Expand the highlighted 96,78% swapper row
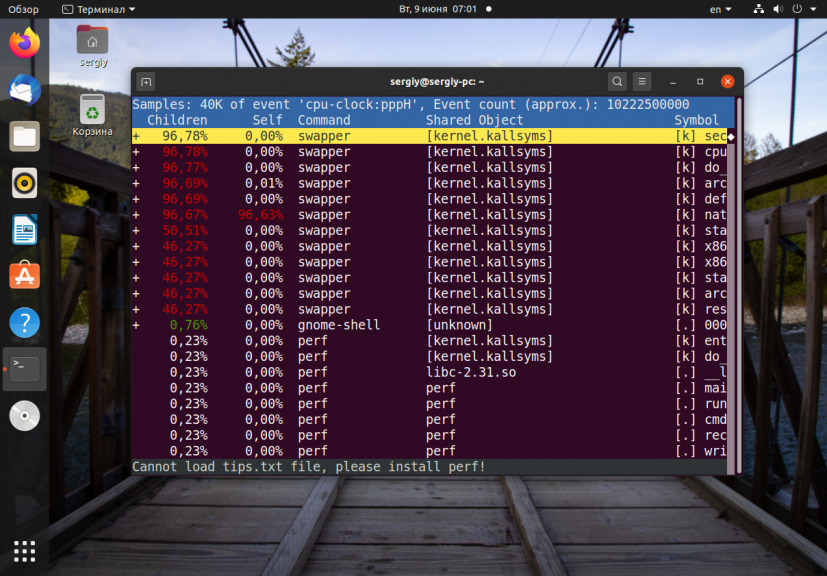This screenshot has height=576, width=827. (136, 136)
